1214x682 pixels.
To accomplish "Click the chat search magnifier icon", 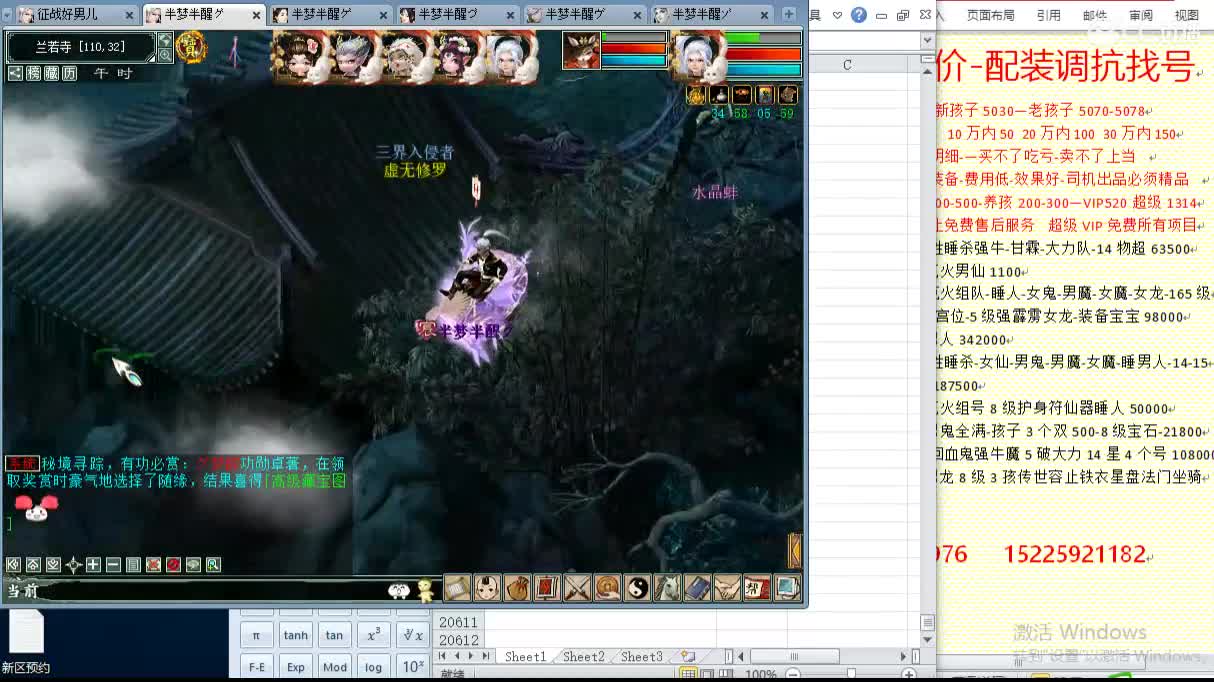I will (x=213, y=565).
